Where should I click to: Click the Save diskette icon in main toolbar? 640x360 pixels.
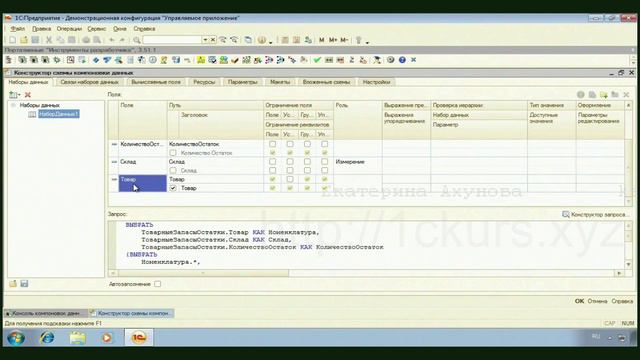(x=35, y=40)
